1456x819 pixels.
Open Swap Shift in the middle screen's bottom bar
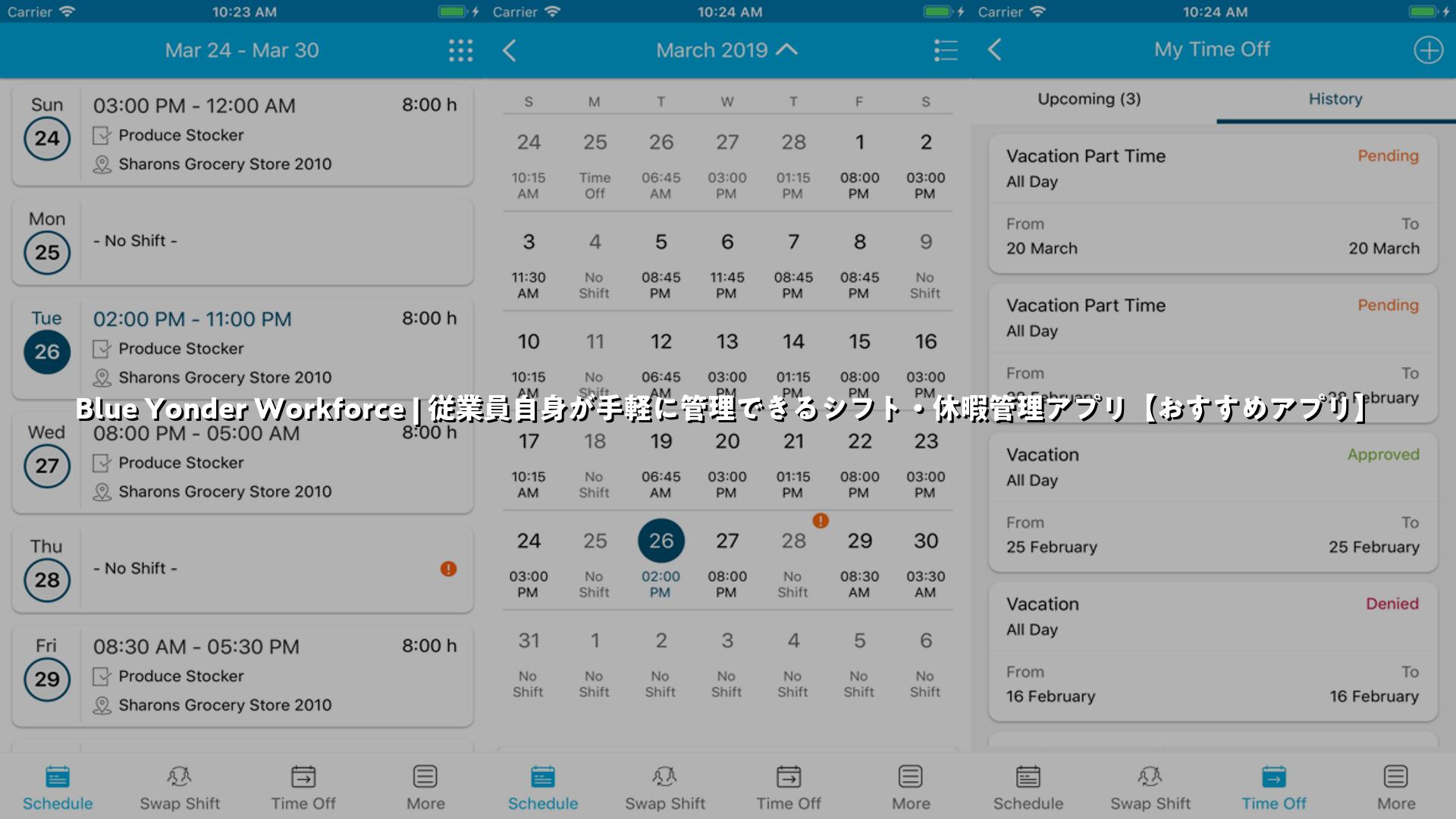[665, 789]
